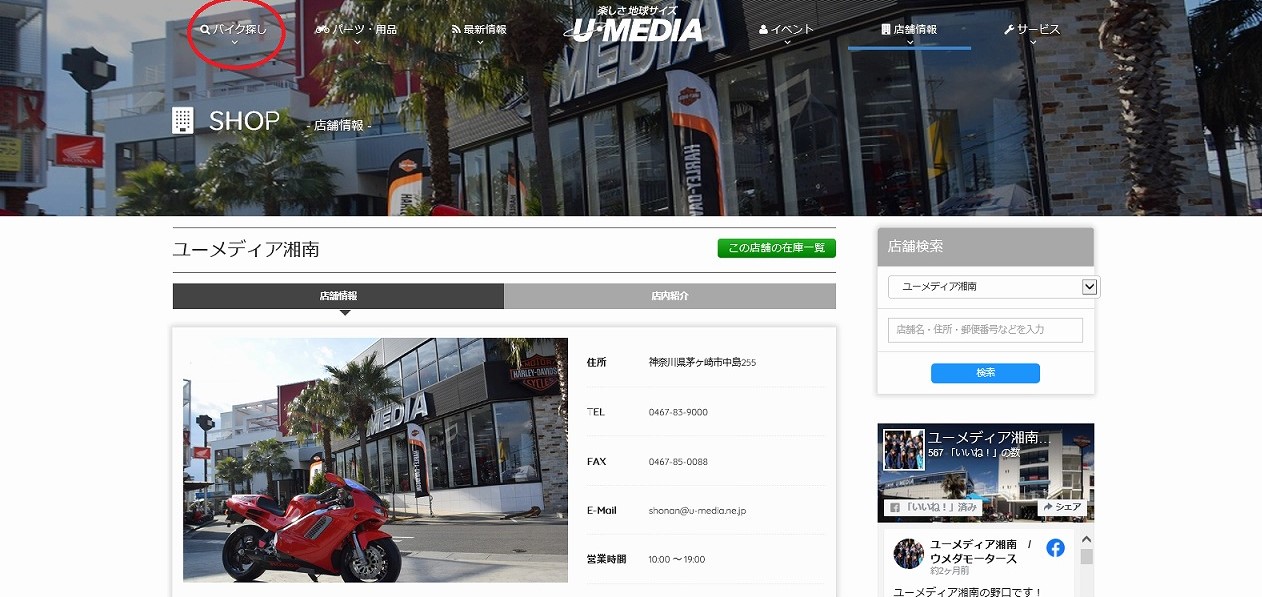Click the email shonan@u-media.ne.jp
1262x597 pixels.
click(x=697, y=511)
